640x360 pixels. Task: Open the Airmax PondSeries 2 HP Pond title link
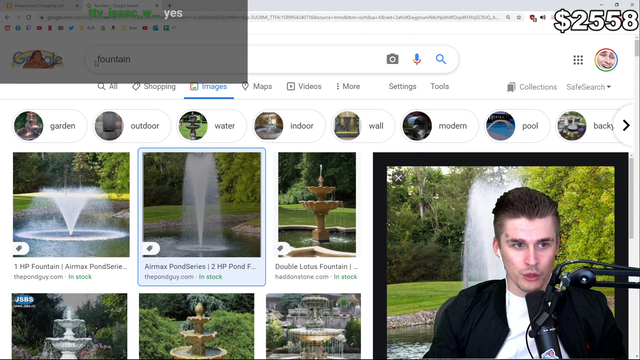[200, 267]
